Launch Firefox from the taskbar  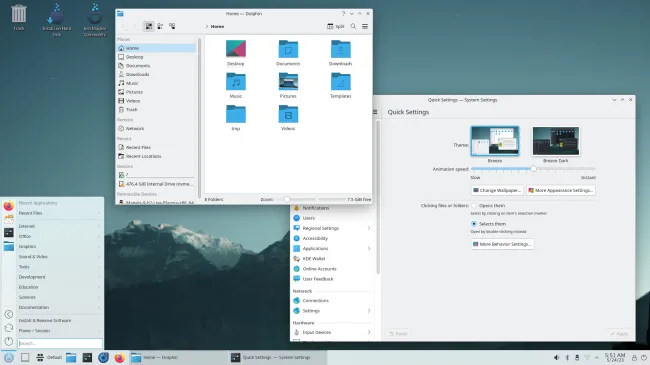[119, 358]
